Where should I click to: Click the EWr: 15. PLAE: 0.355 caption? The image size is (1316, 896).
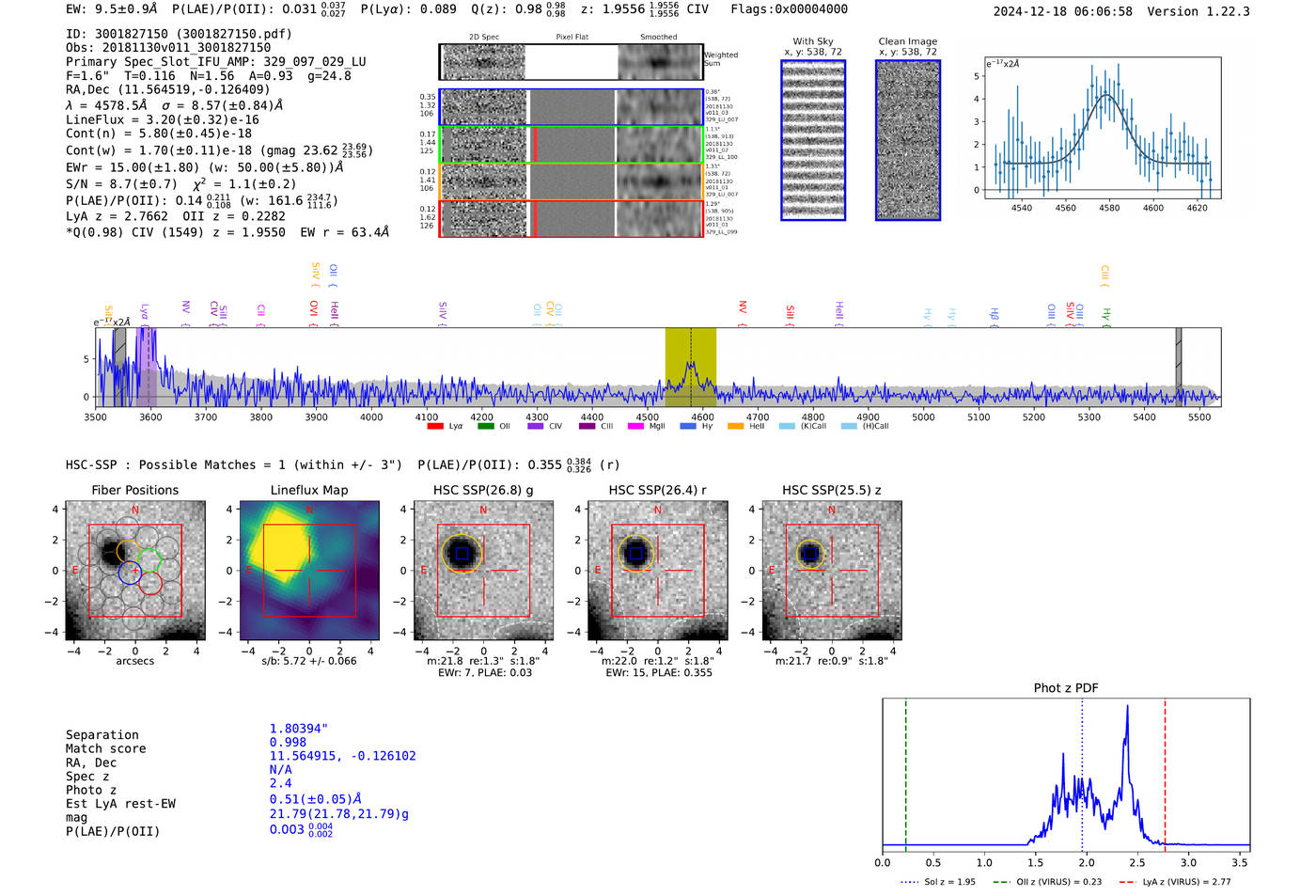[659, 673]
